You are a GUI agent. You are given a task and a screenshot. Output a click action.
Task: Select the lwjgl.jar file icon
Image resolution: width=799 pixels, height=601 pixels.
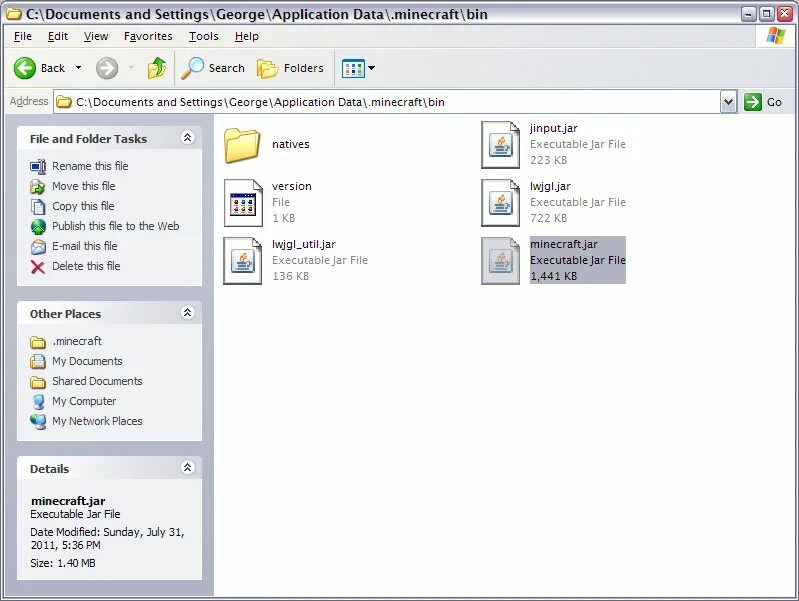point(500,203)
